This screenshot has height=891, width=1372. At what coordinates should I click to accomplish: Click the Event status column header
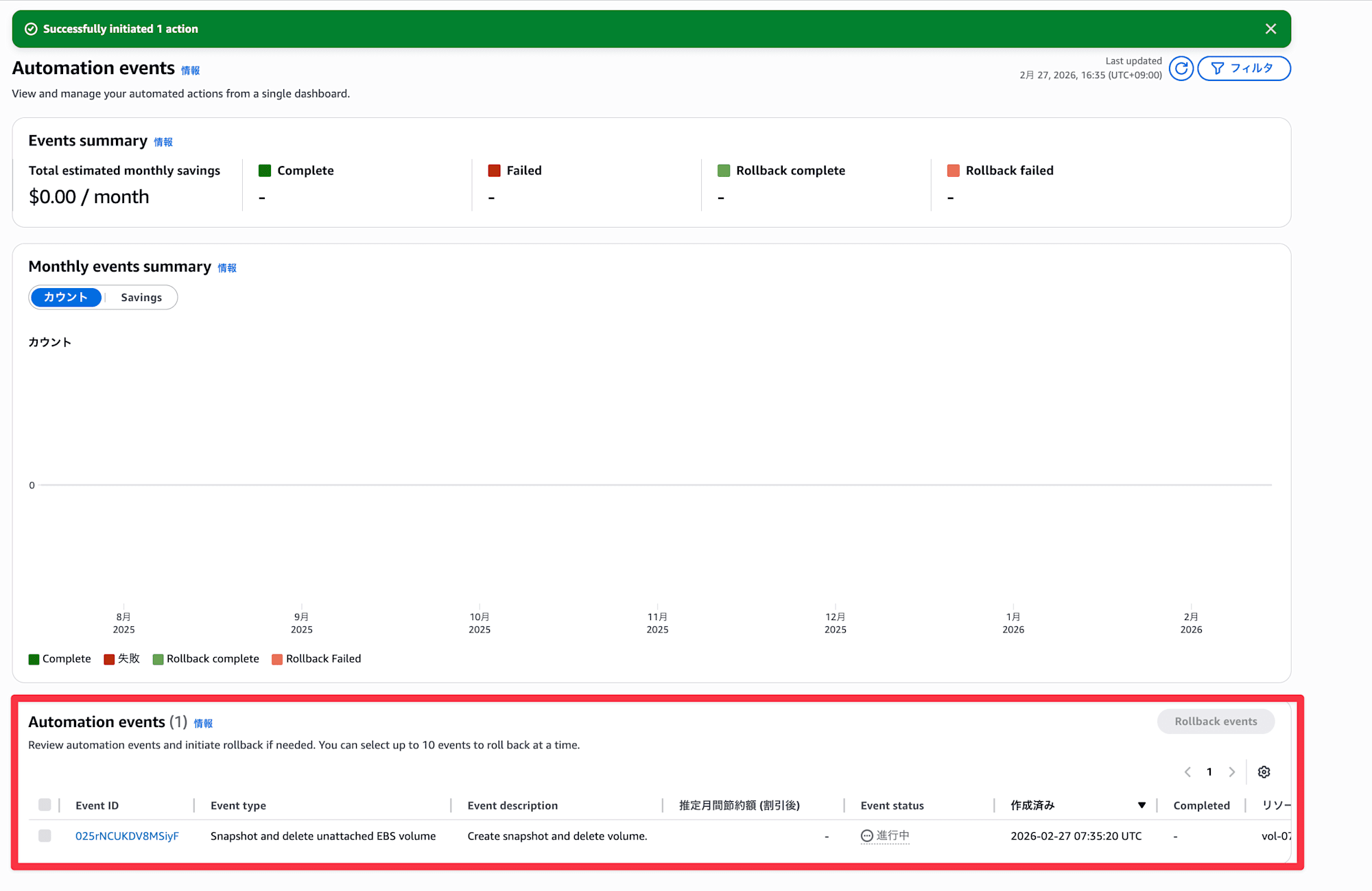tap(892, 806)
